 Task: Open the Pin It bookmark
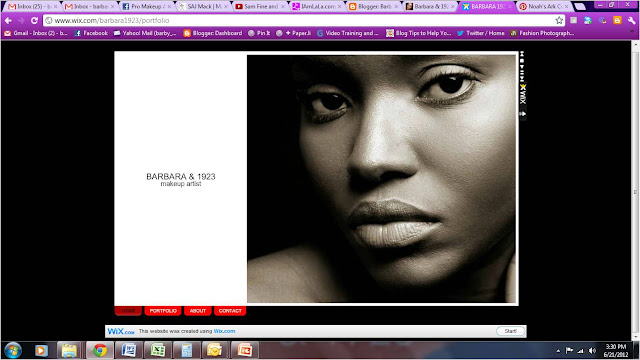(259, 33)
